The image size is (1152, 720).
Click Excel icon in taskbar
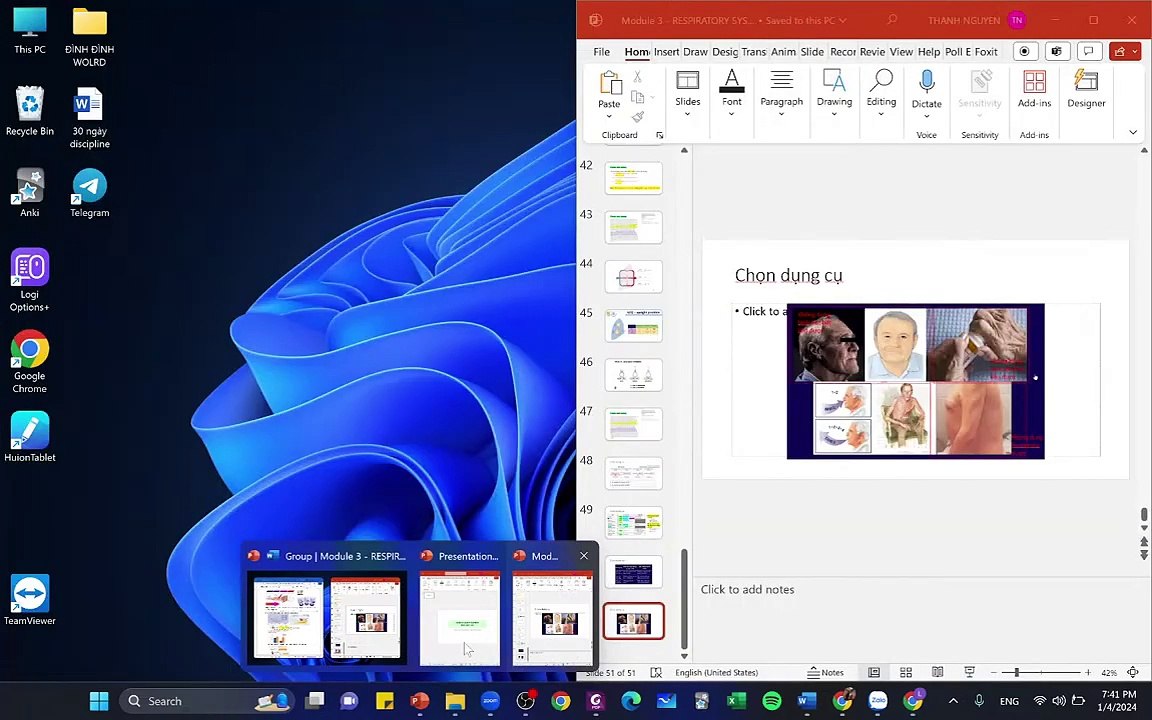pyautogui.click(x=736, y=701)
